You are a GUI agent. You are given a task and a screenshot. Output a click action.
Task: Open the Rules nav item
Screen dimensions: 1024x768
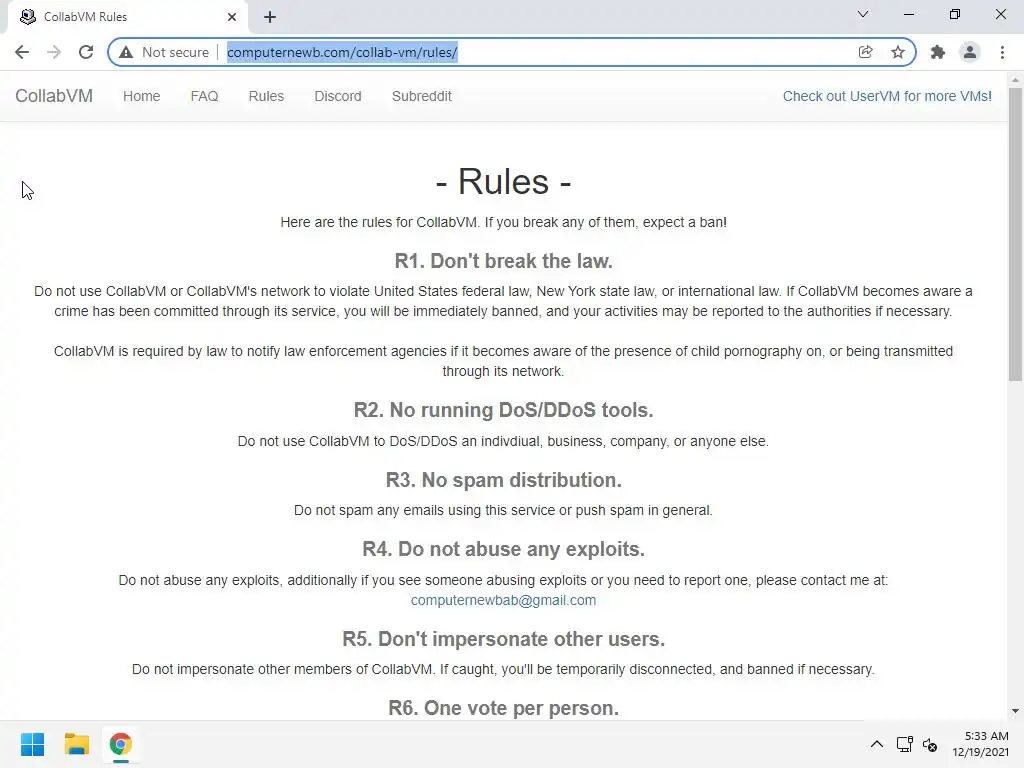coord(266,96)
